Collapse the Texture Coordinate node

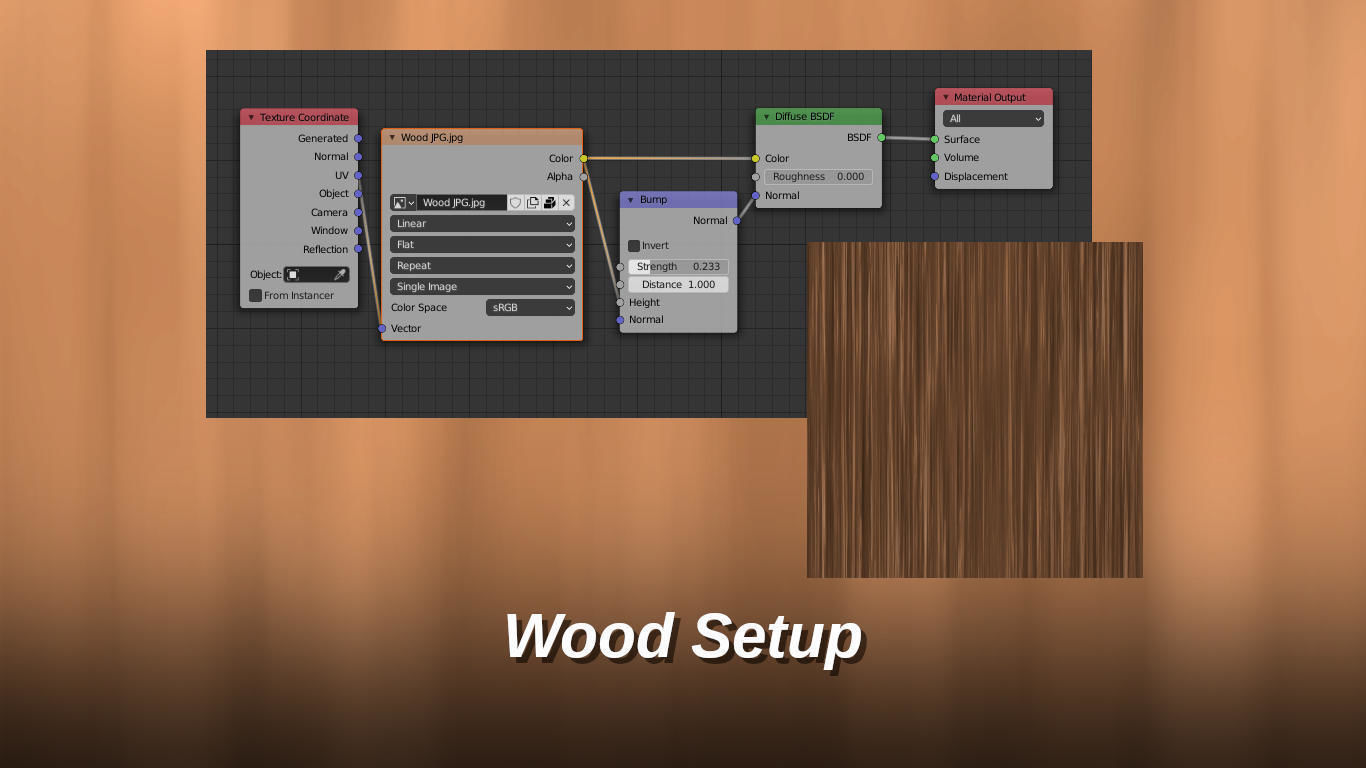251,118
